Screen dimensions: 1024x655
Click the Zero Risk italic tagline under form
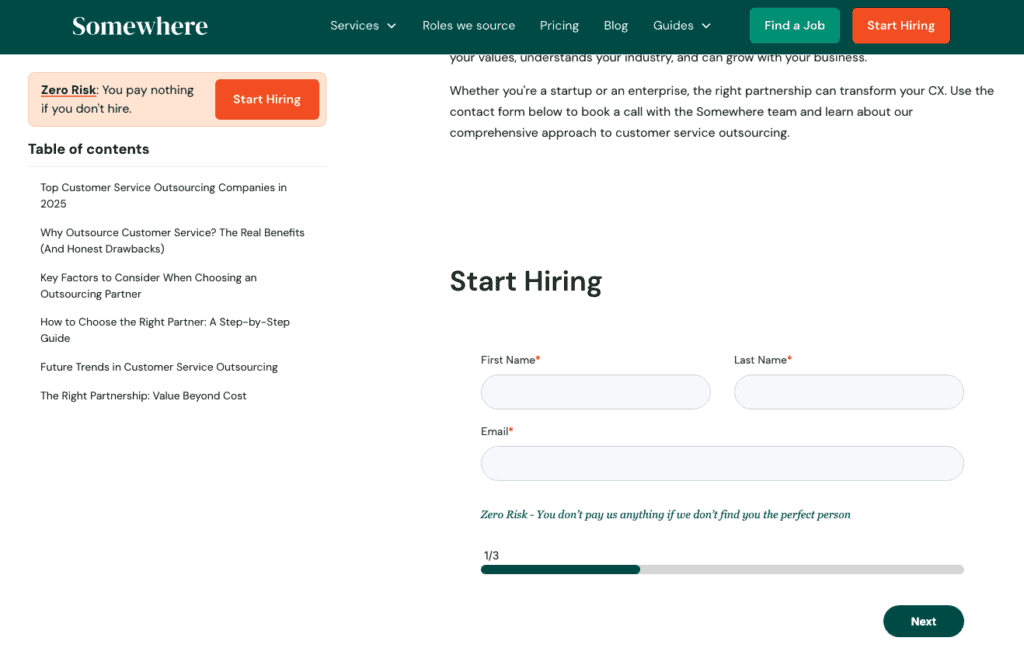pos(665,515)
